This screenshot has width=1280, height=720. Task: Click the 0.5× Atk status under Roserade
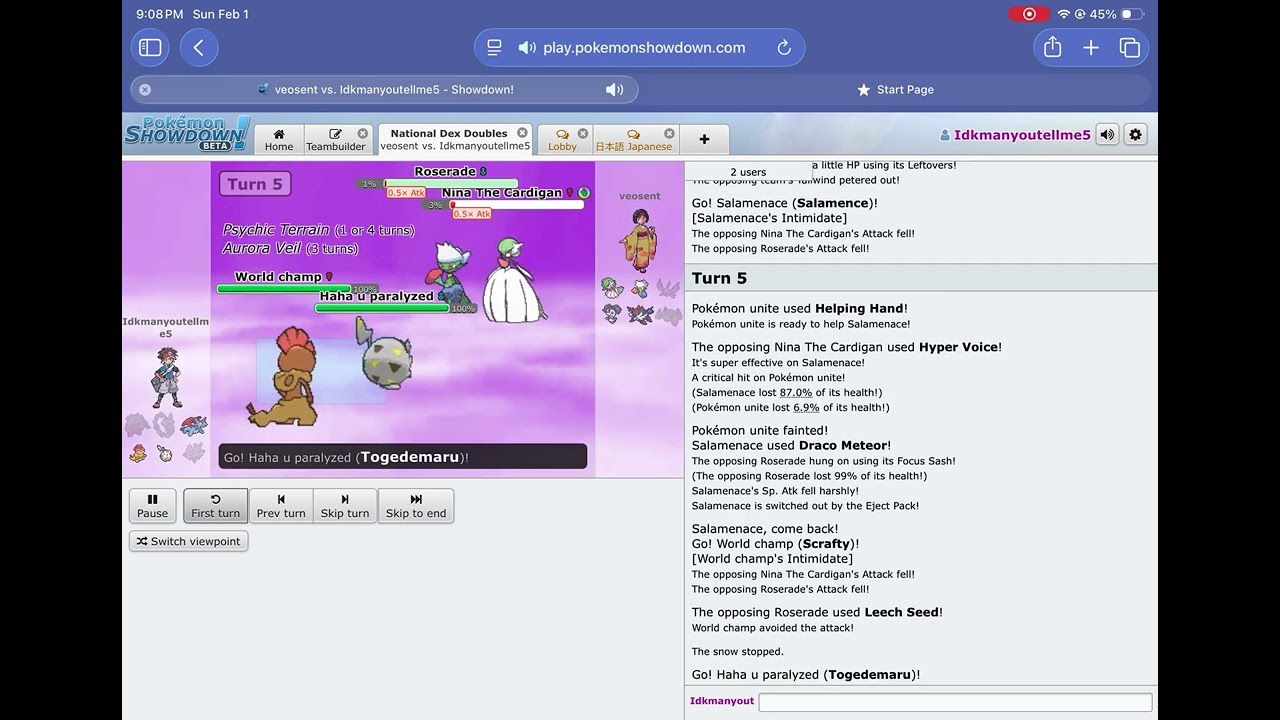coord(406,193)
